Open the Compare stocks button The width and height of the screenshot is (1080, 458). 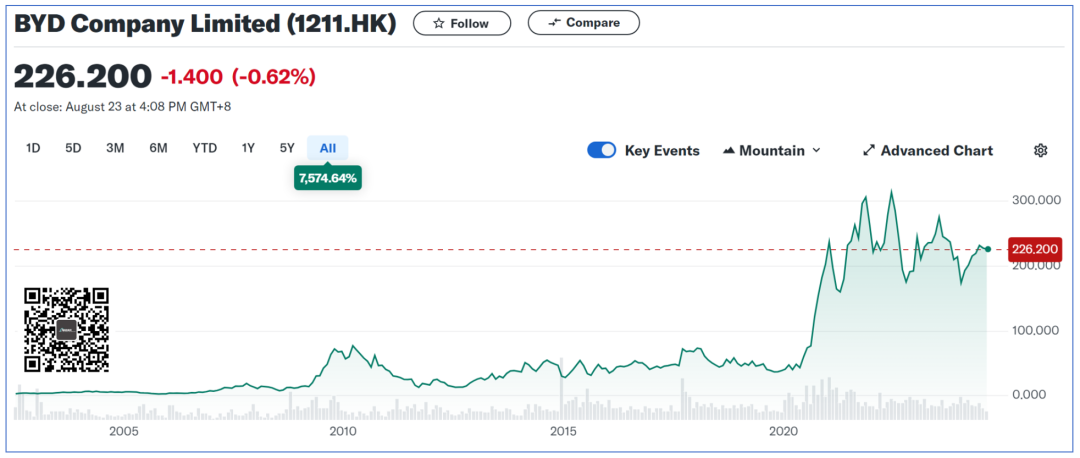coord(583,23)
